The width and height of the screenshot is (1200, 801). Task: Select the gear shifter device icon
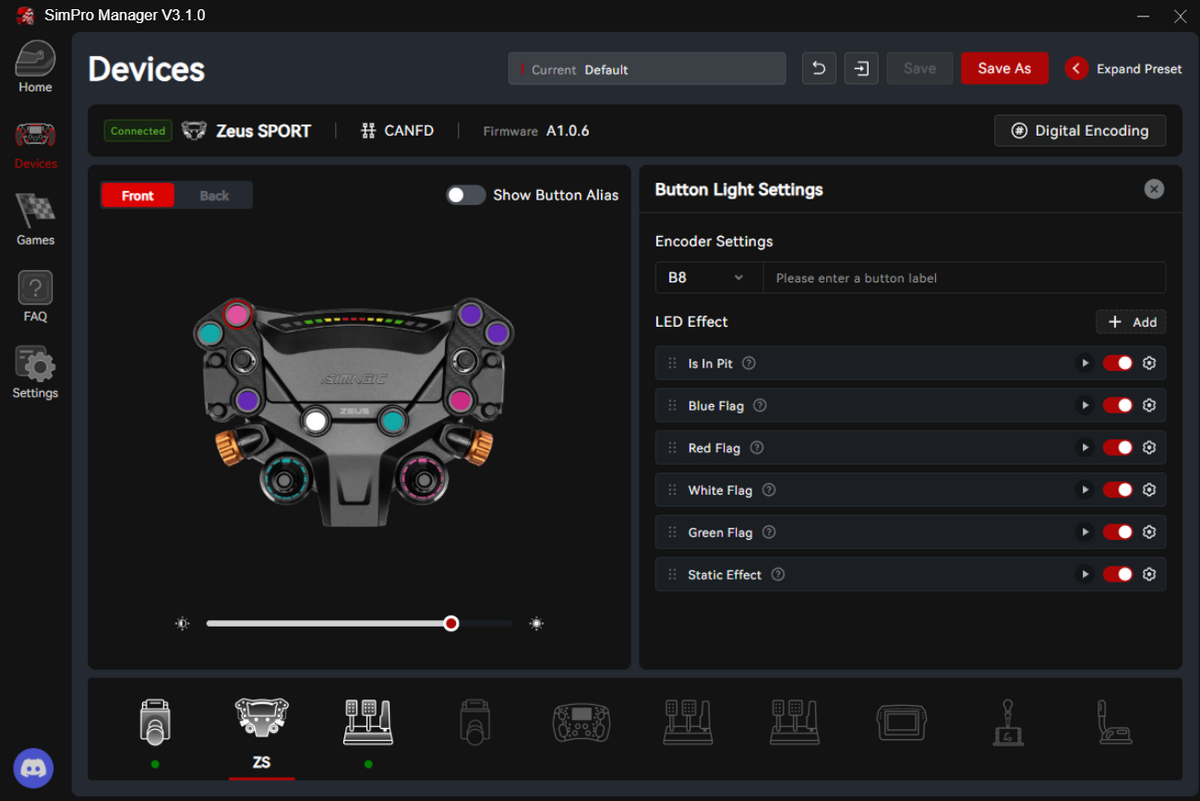pos(1008,722)
